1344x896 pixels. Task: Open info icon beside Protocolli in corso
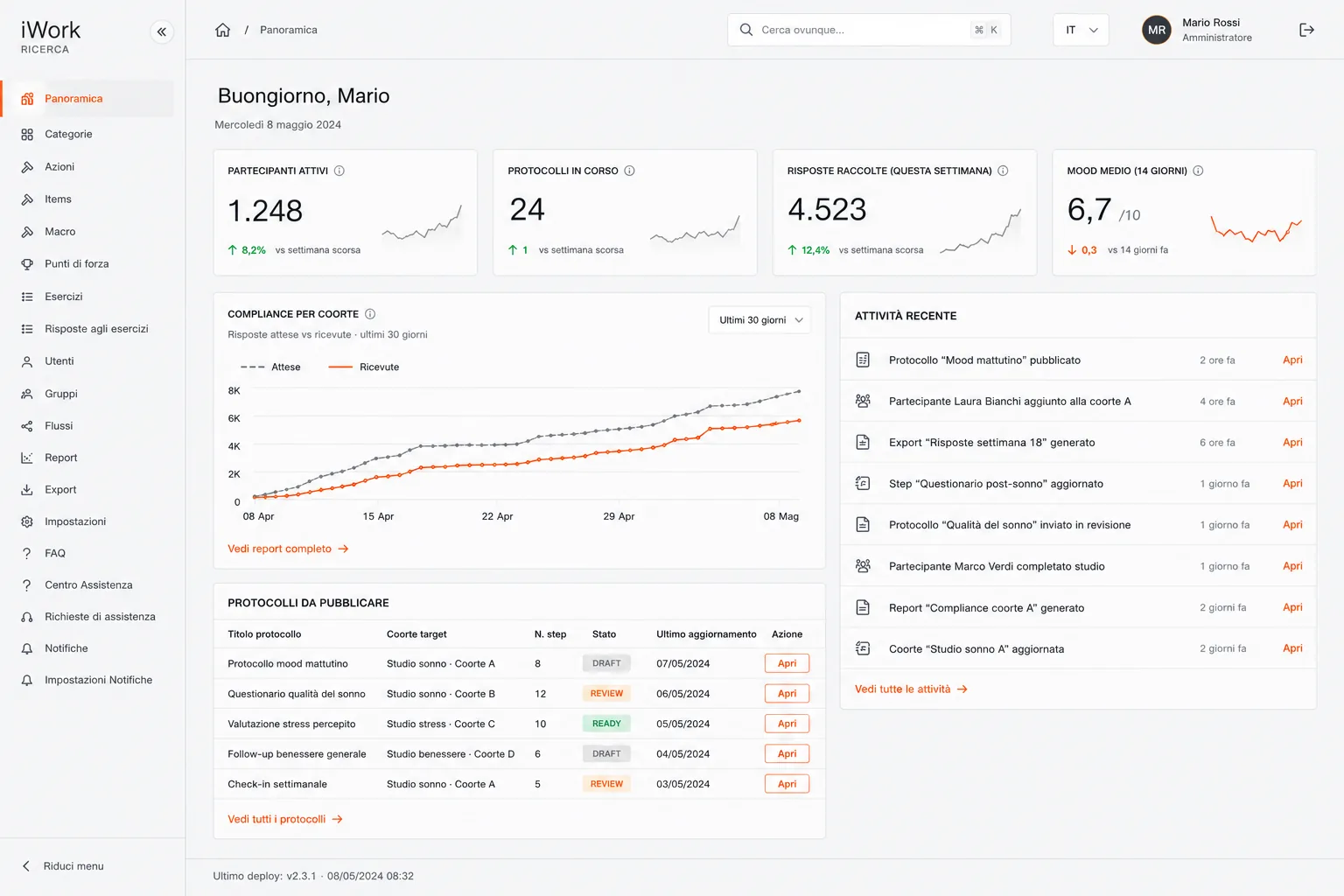629,171
